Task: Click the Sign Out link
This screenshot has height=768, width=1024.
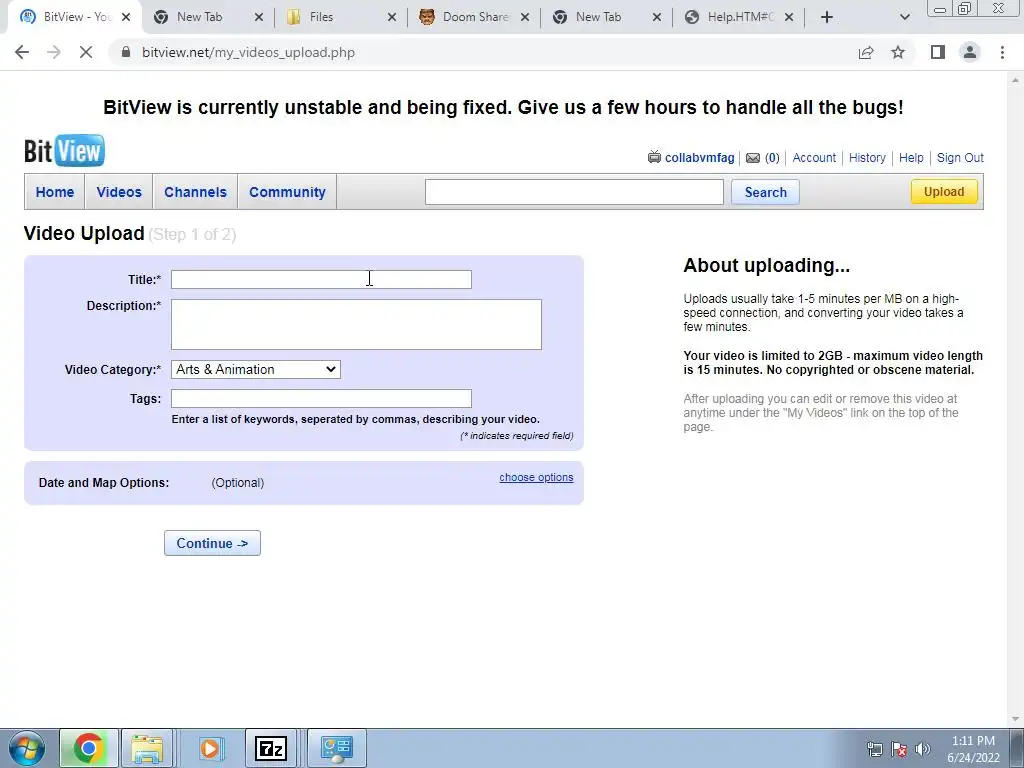Action: click(x=960, y=157)
